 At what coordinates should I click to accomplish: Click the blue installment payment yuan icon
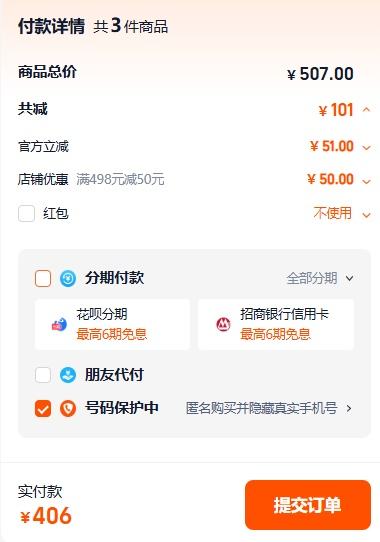pyautogui.click(x=68, y=278)
